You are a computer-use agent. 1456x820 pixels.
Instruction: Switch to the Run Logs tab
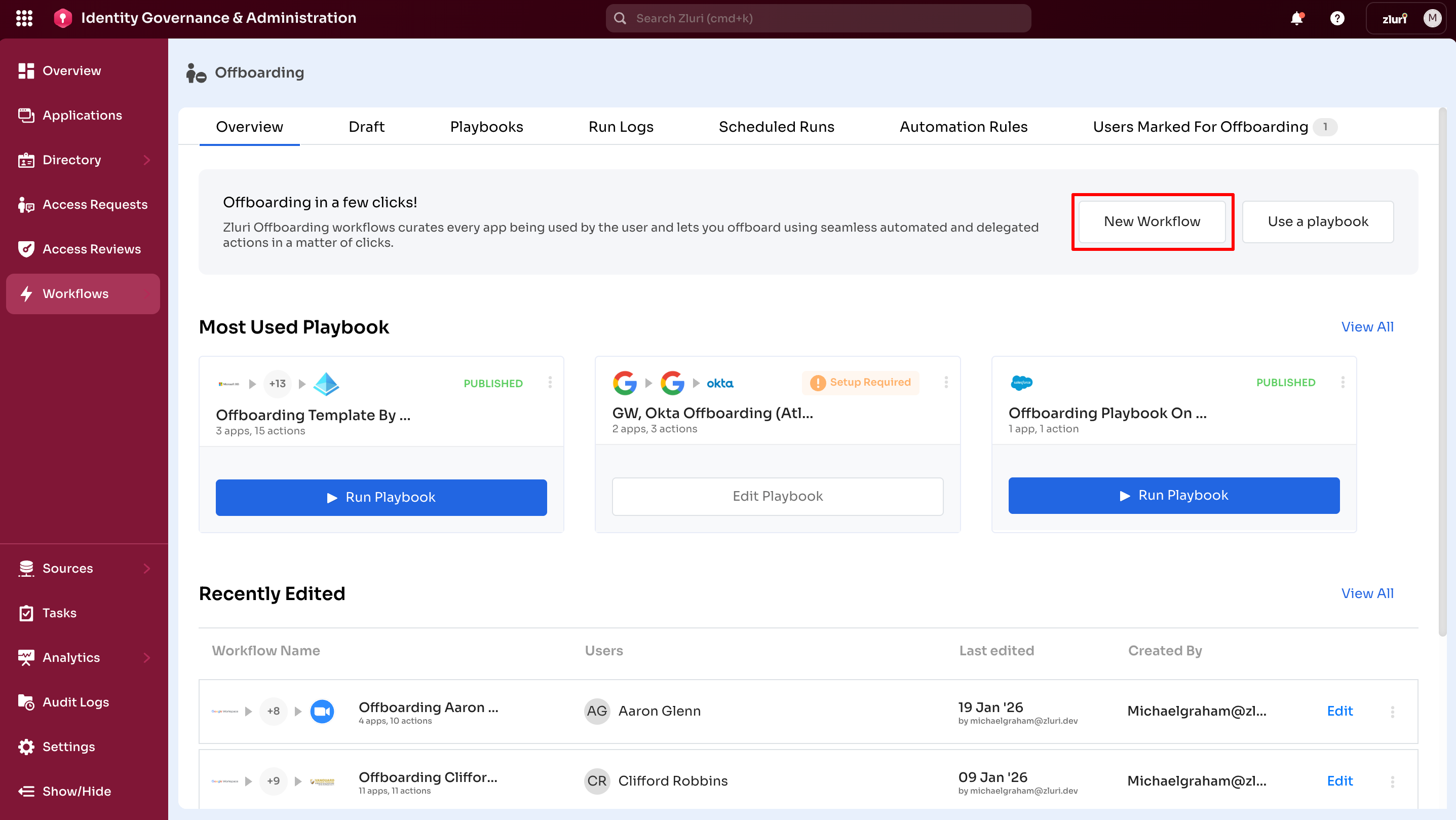(x=620, y=127)
